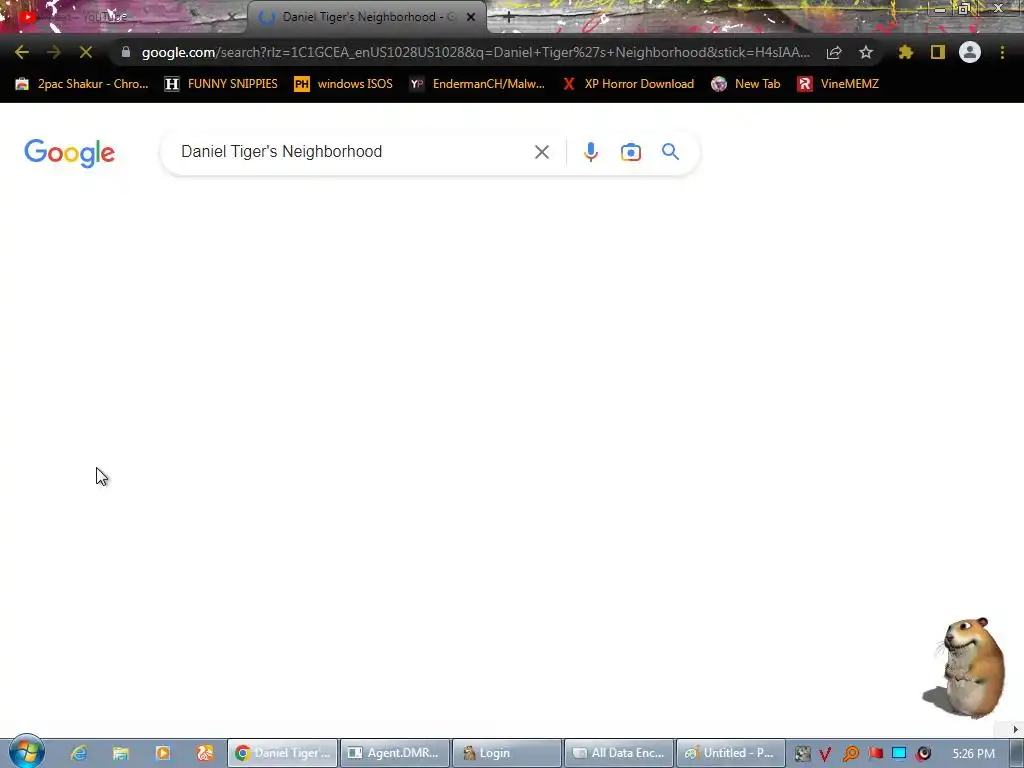The height and width of the screenshot is (768, 1024).
Task: Open the EndermanCH/Malw... bookmark
Action: tap(477, 84)
